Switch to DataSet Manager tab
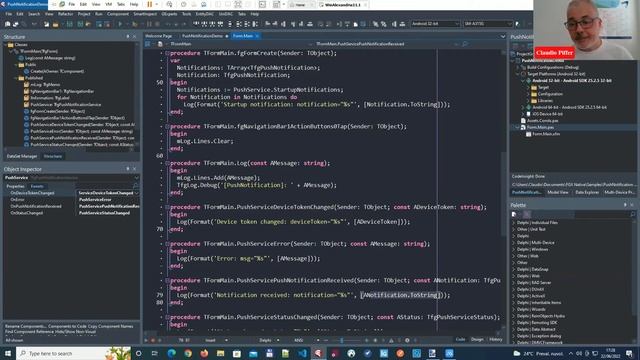 [x=22, y=156]
